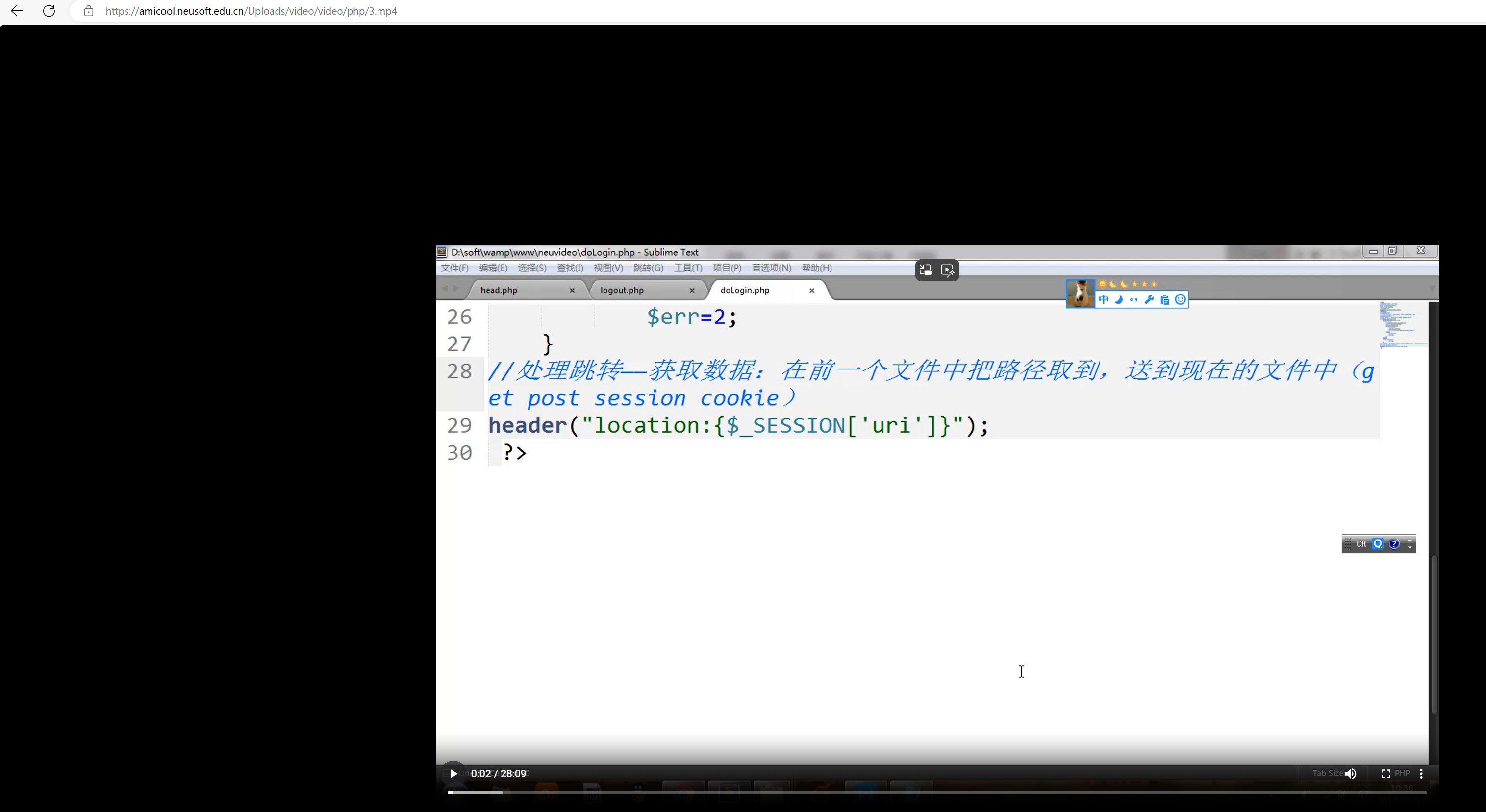Image resolution: width=1486 pixels, height=812 pixels.
Task: Play the video
Action: tap(453, 773)
